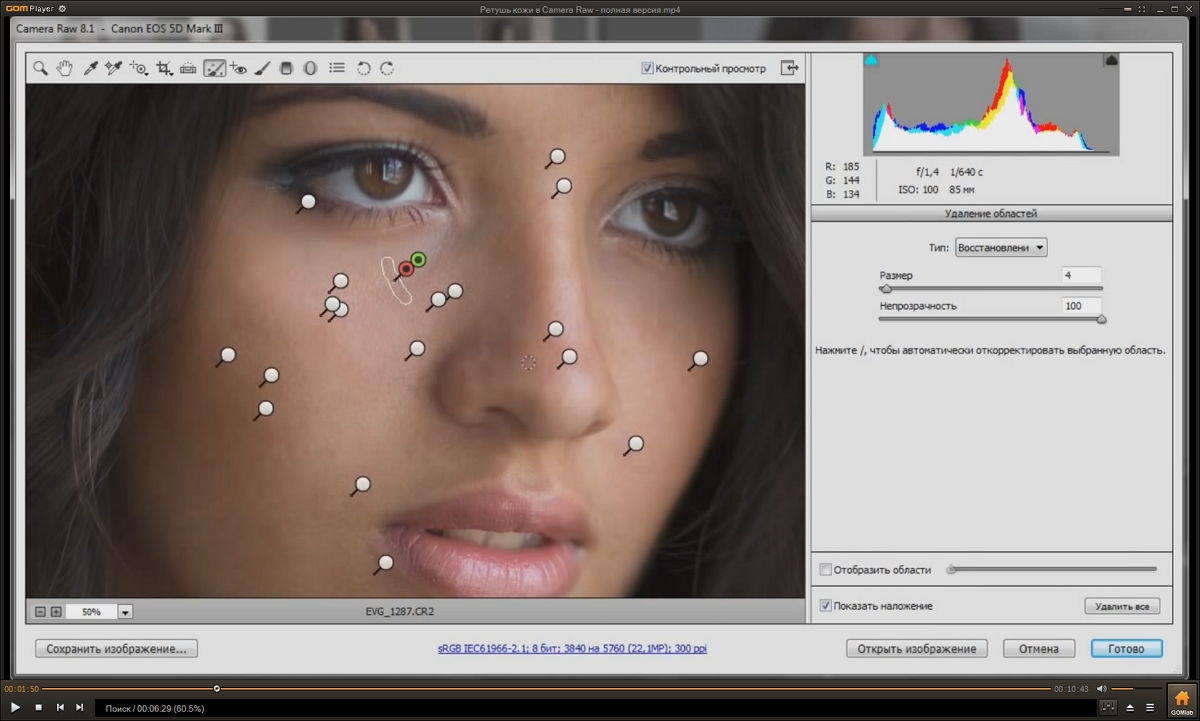Select the Hand tool
Image resolution: width=1200 pixels, height=721 pixels.
pyautogui.click(x=64, y=68)
